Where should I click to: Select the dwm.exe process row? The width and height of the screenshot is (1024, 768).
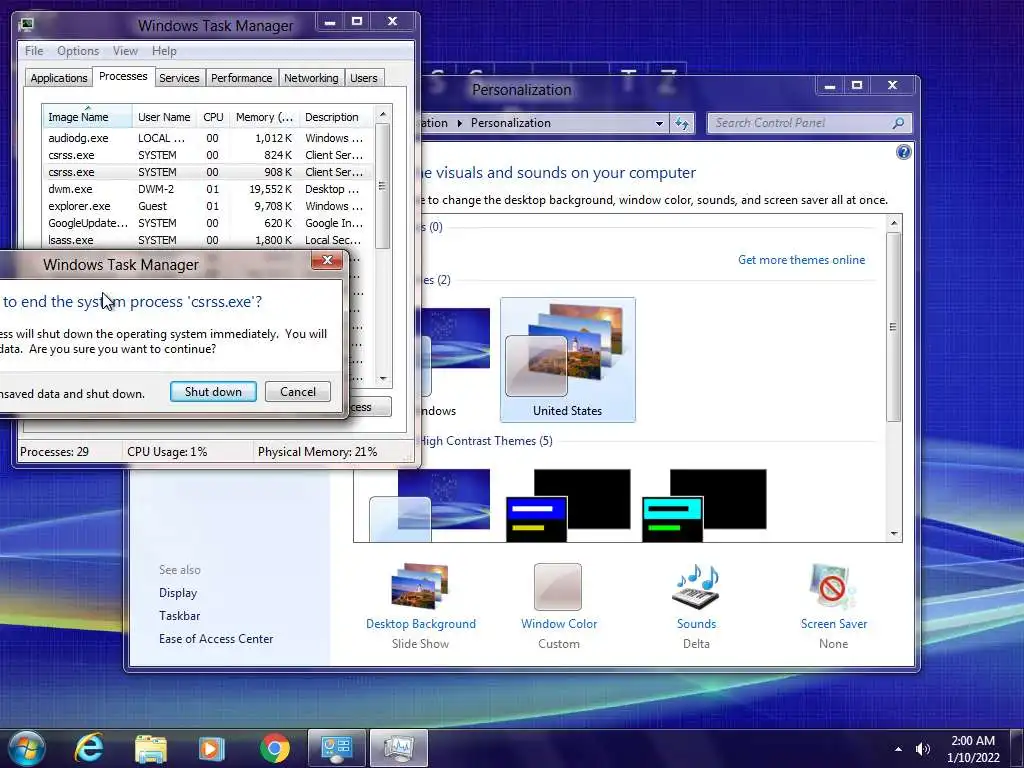pos(208,189)
